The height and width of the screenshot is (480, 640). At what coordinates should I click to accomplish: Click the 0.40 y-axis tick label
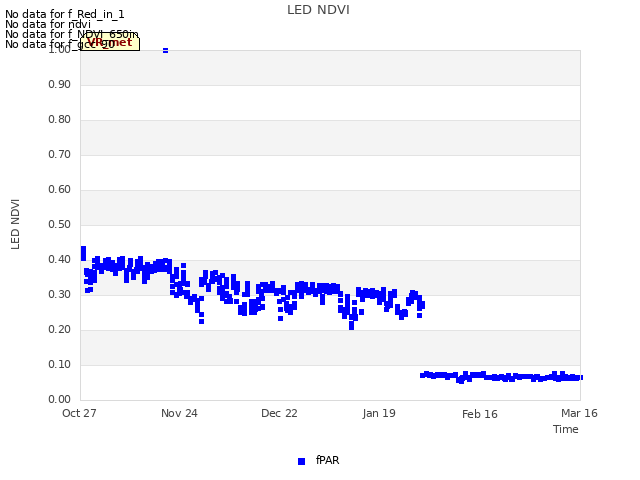60,260
